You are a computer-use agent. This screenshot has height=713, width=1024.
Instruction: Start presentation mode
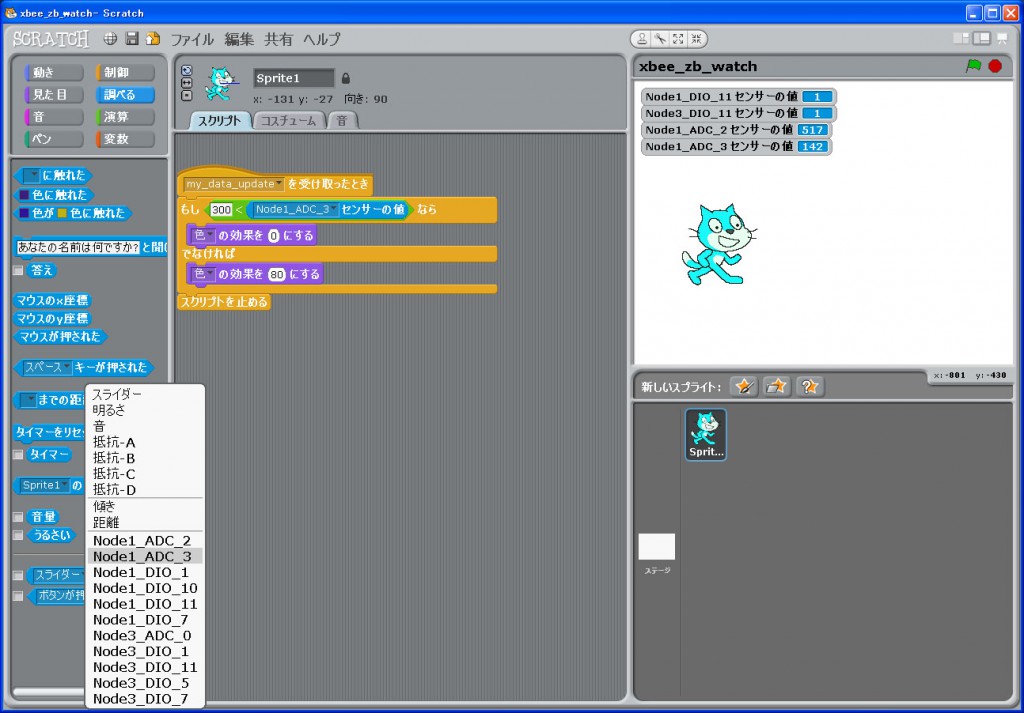1002,39
